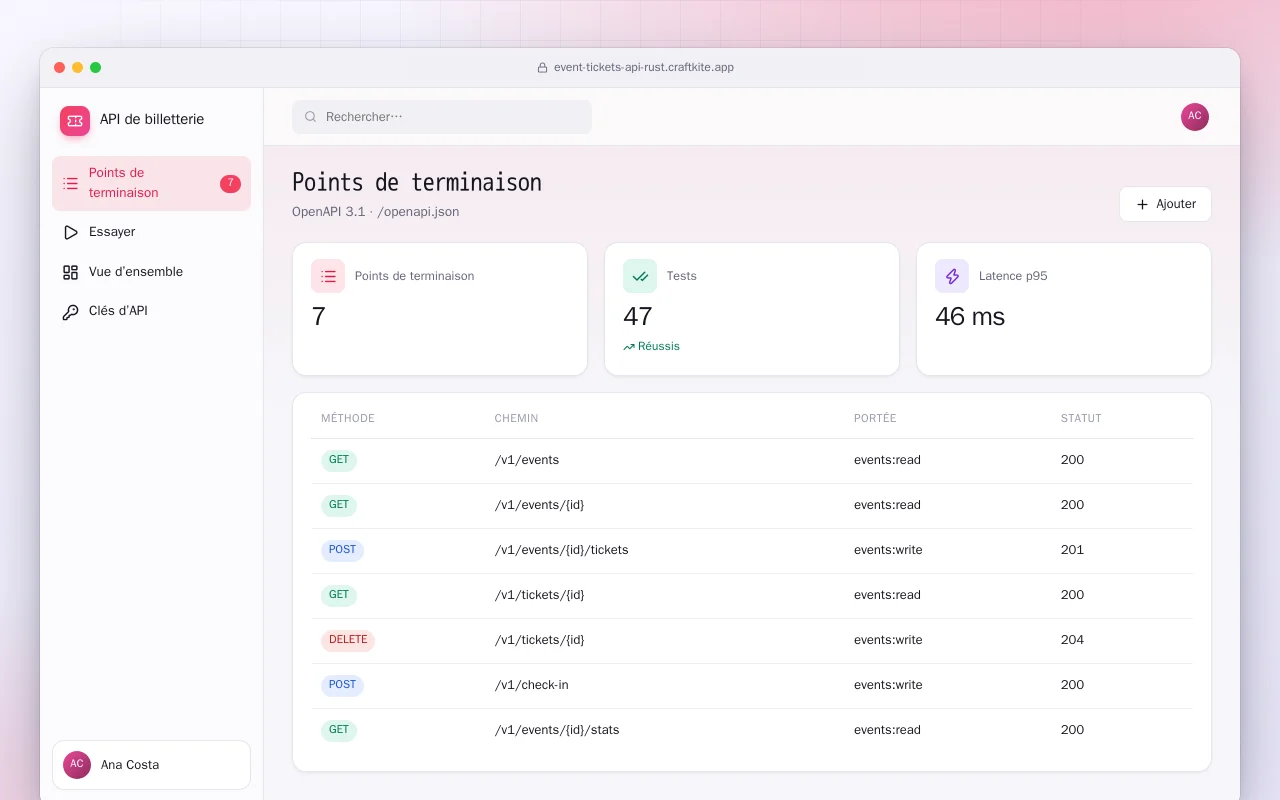Click the POST badge for /v1/check-in
Screen dimensions: 1280x800
342,685
